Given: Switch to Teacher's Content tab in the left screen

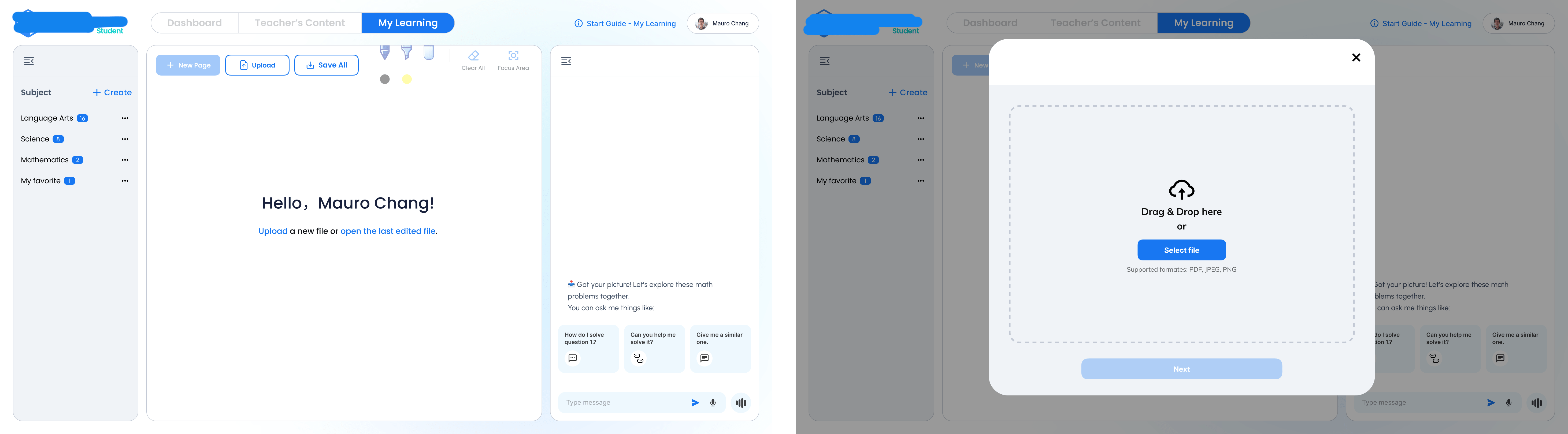Looking at the screenshot, I should pyautogui.click(x=300, y=23).
